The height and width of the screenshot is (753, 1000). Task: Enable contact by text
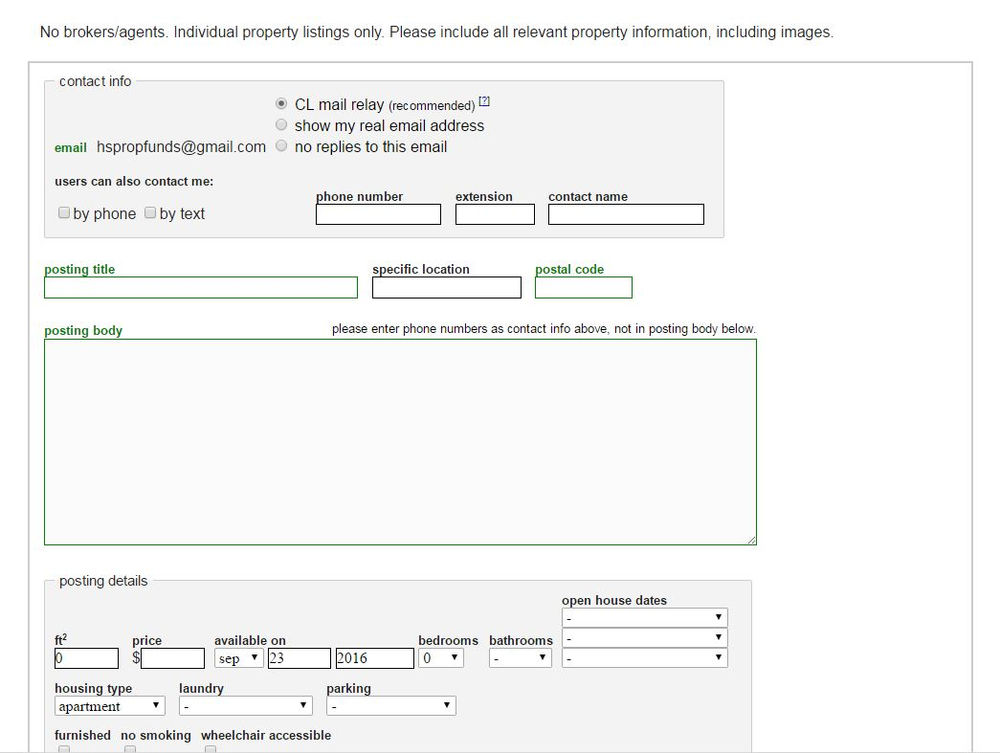pyautogui.click(x=150, y=212)
